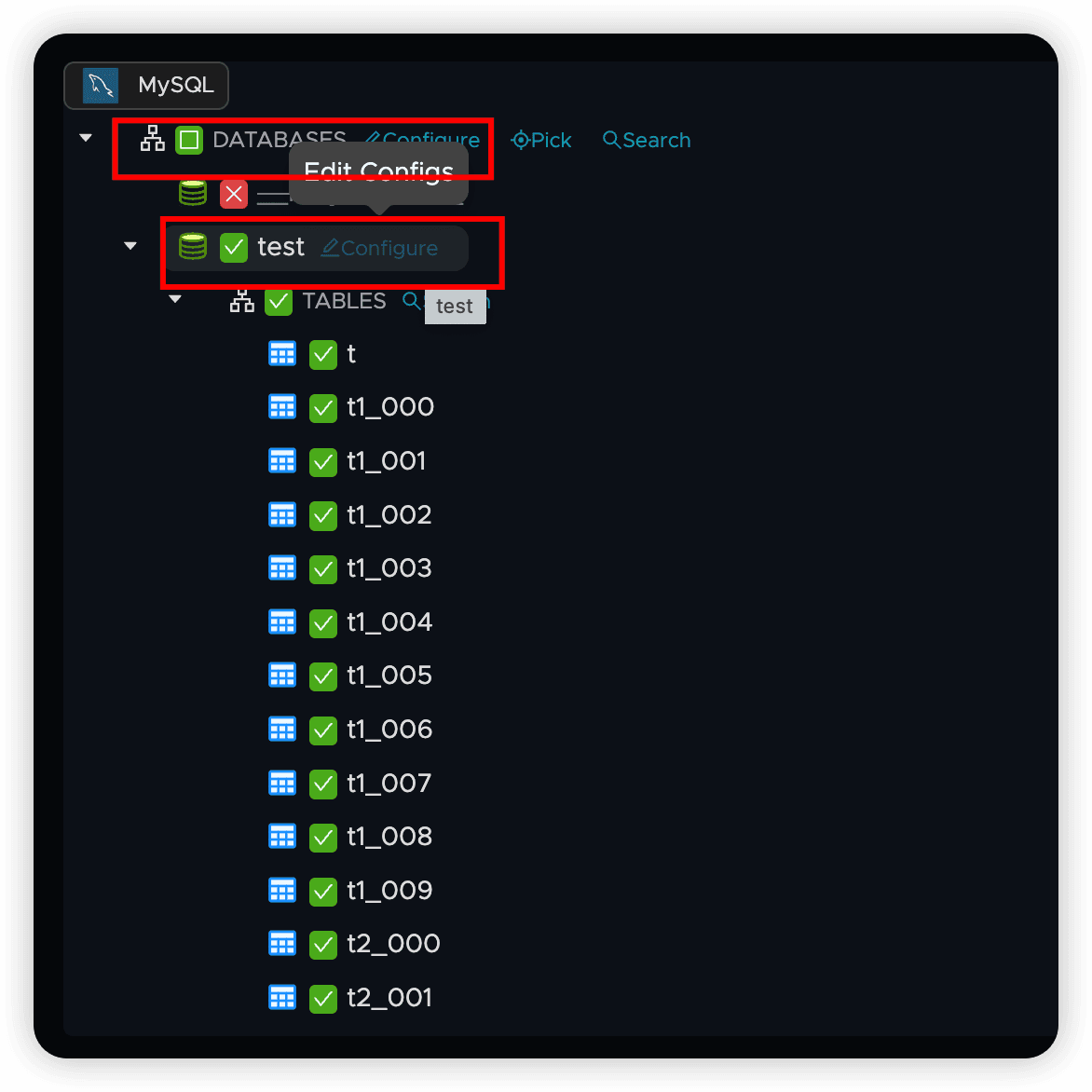Uncheck the t1_005 table checkbox
1092x1092 pixels.
pos(323,676)
